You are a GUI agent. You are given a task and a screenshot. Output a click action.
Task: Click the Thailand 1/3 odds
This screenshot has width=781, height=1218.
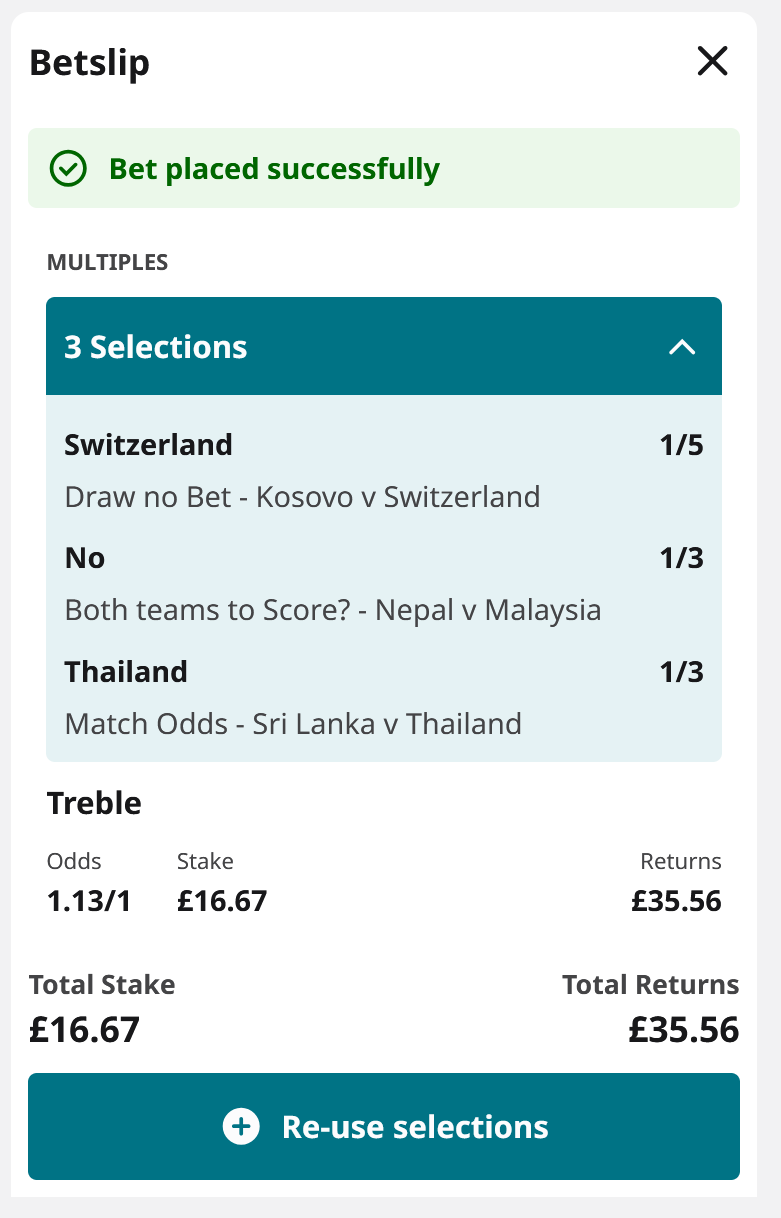681,671
